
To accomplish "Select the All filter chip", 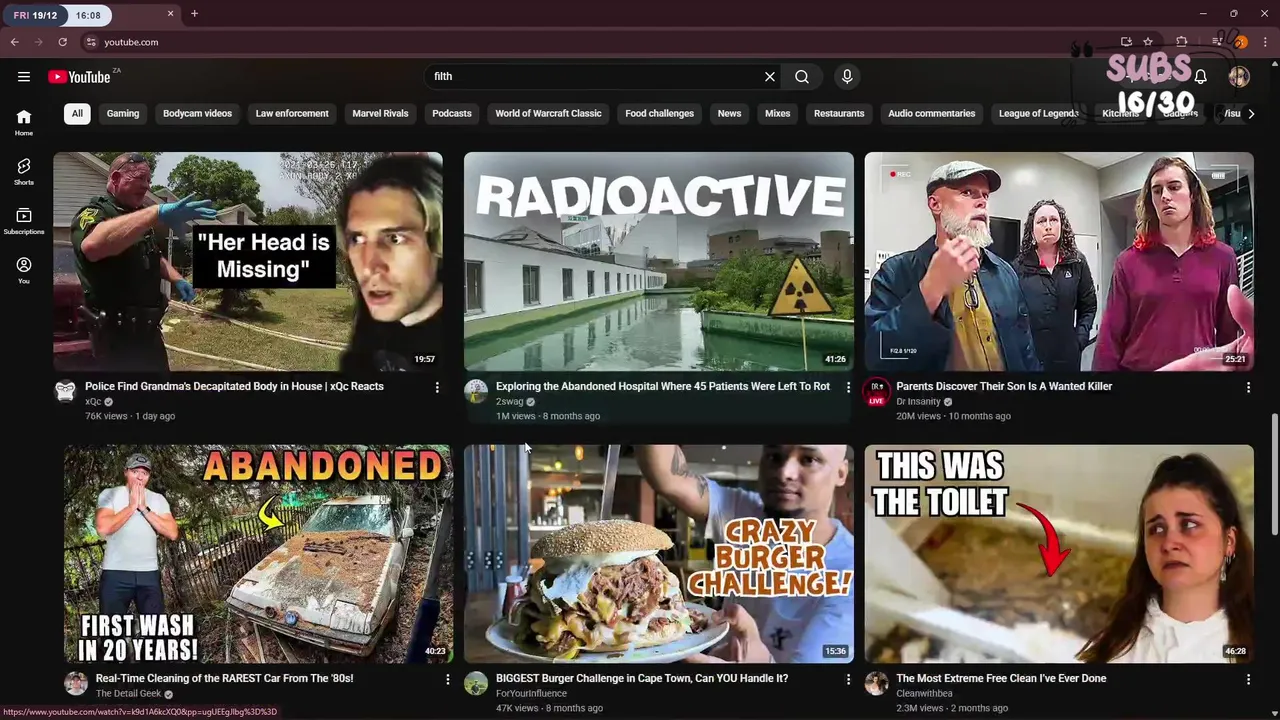I will (x=77, y=114).
